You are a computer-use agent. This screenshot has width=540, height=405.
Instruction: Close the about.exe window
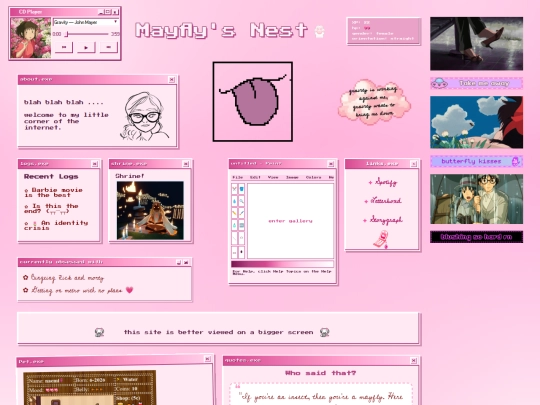[172, 80]
